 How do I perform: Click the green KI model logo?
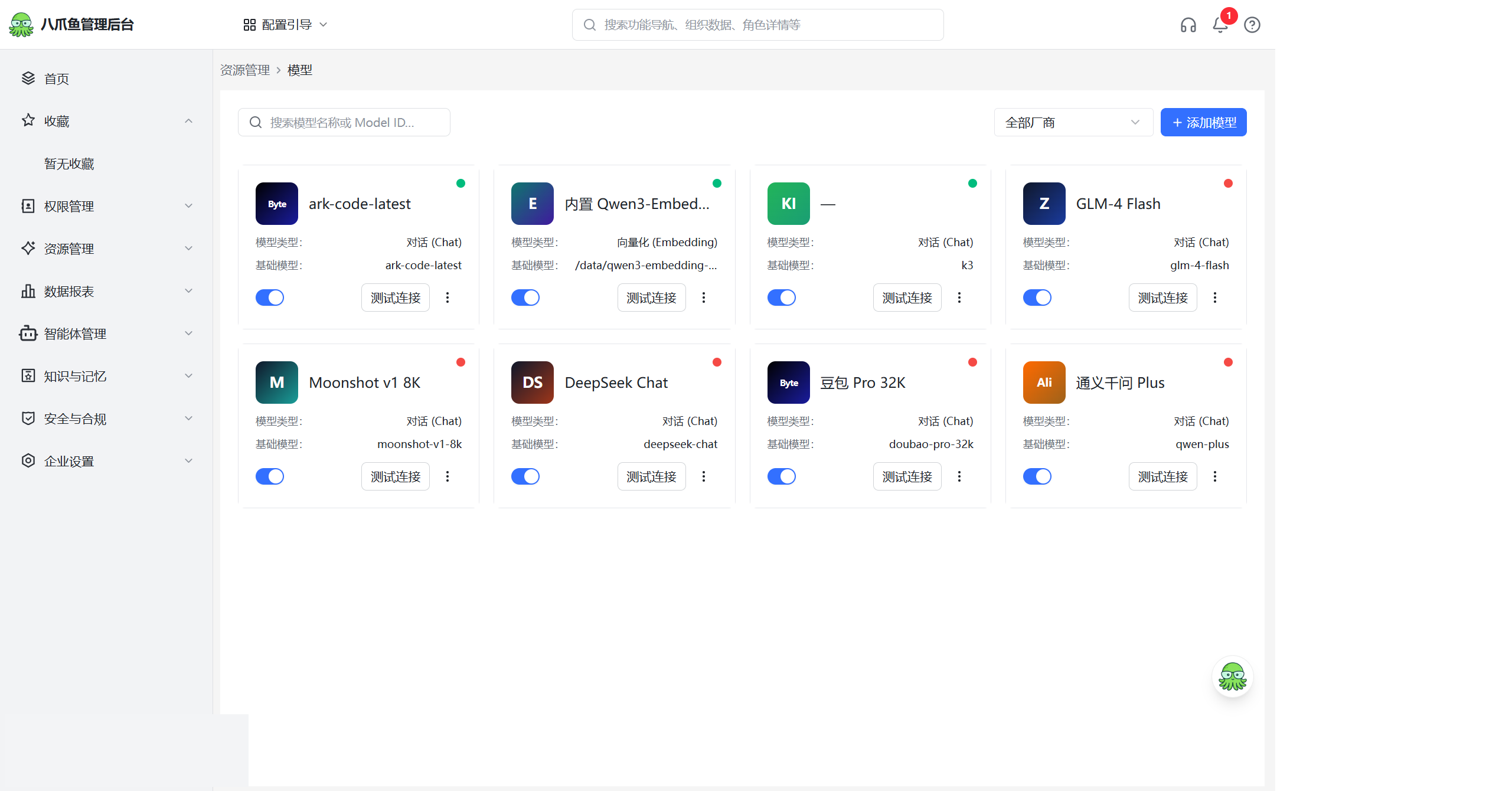coord(789,204)
